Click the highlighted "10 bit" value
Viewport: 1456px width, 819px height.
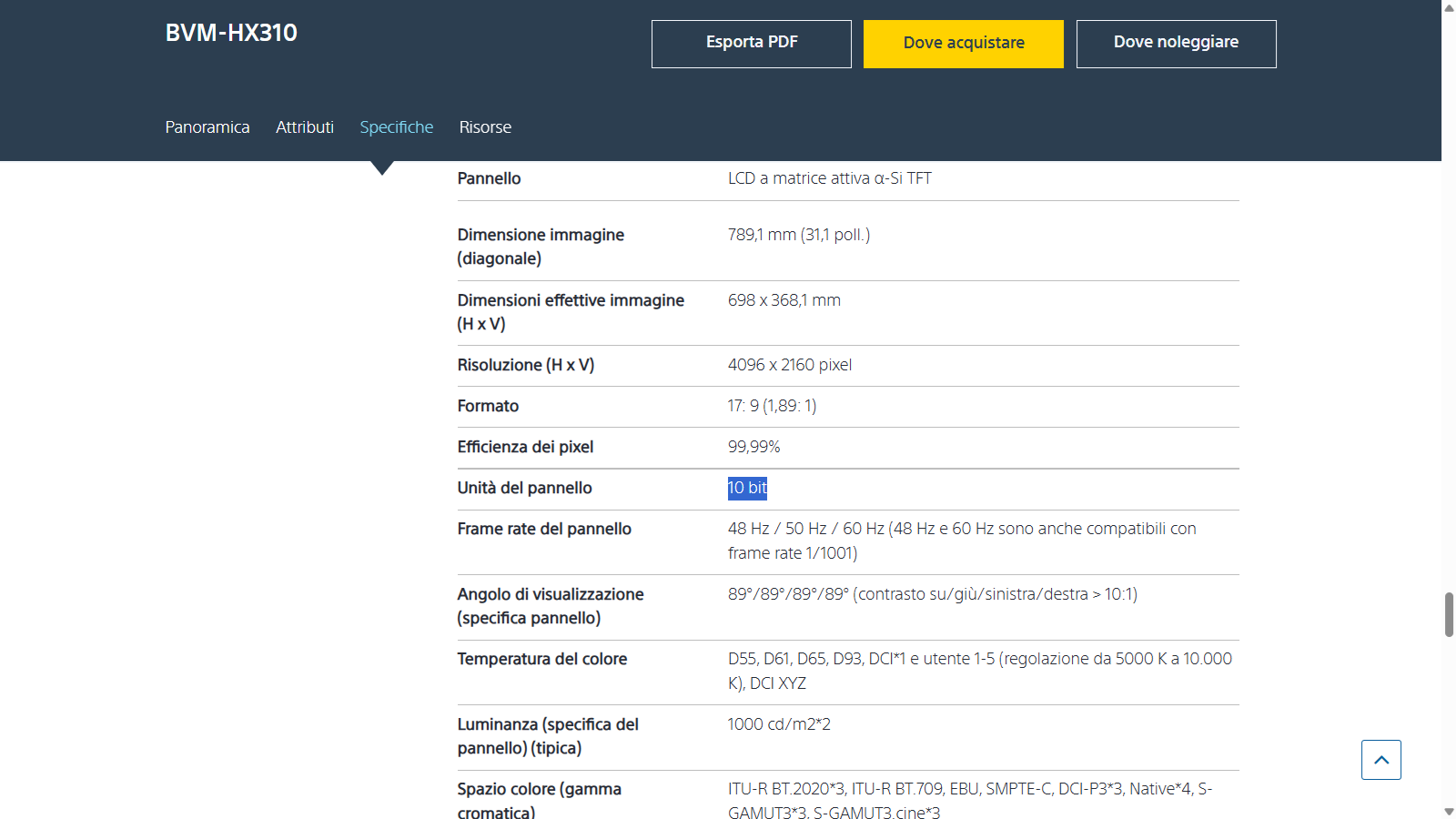747,488
